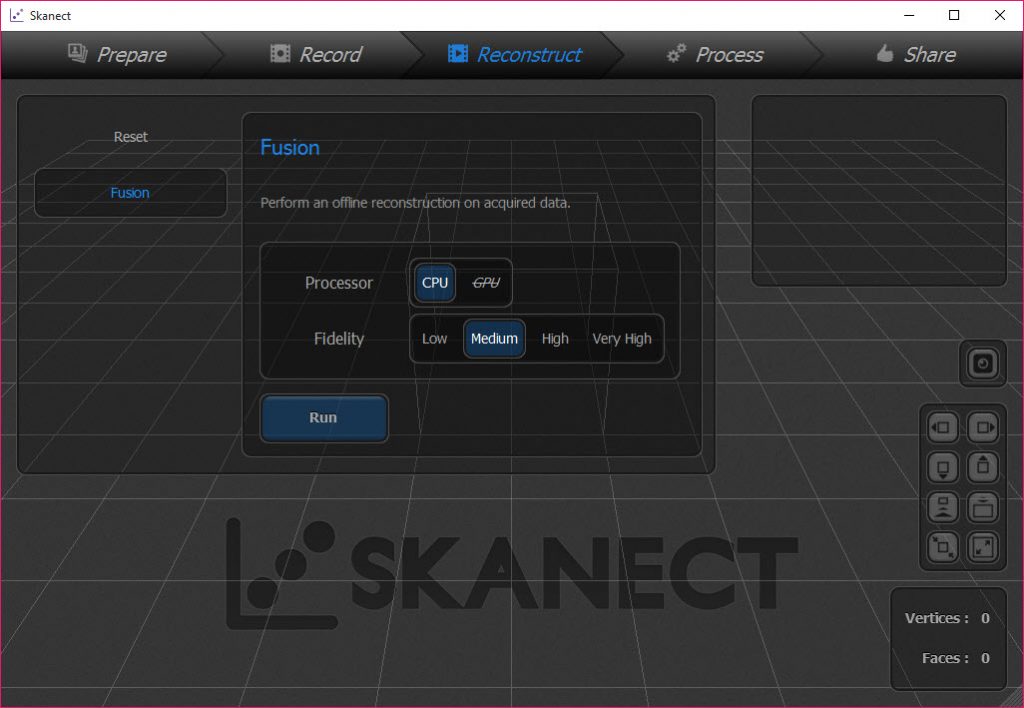Click the down-arrow box view icon
The image size is (1024, 708).
[943, 468]
